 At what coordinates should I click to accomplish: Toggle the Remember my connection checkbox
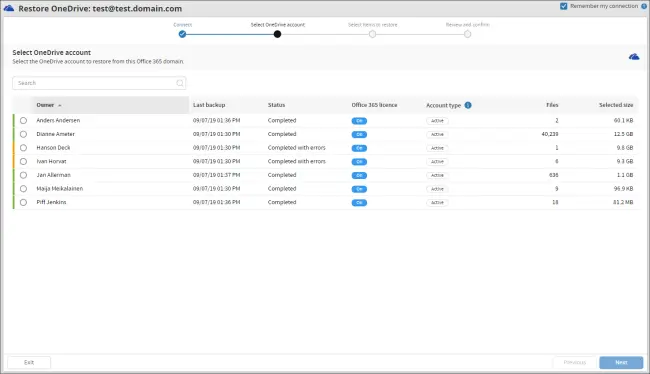[563, 6]
